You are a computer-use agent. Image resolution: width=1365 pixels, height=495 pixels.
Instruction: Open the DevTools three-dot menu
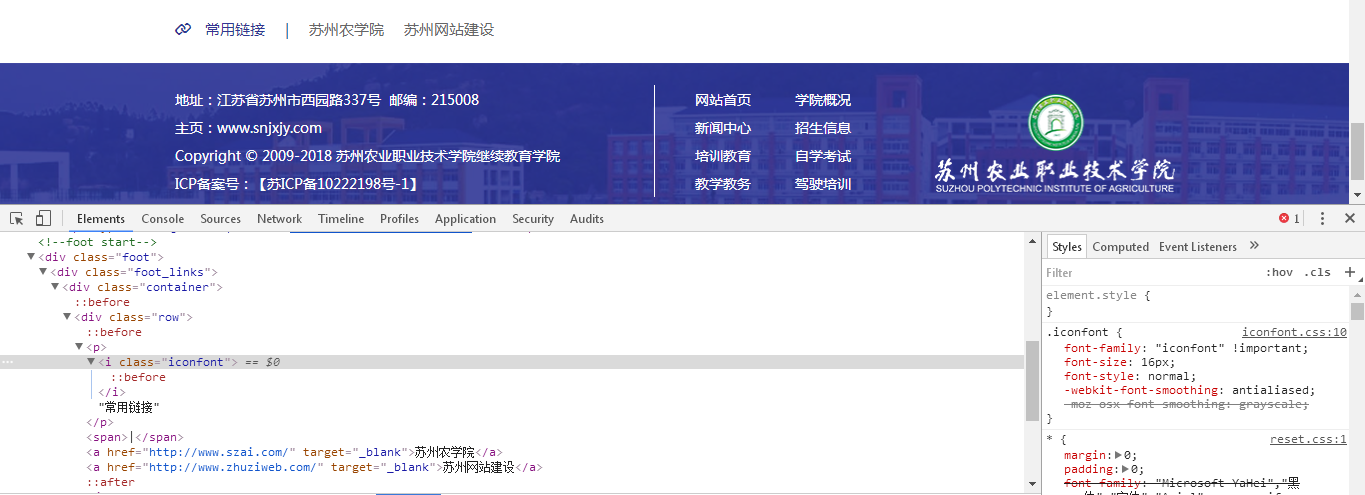click(x=1322, y=218)
